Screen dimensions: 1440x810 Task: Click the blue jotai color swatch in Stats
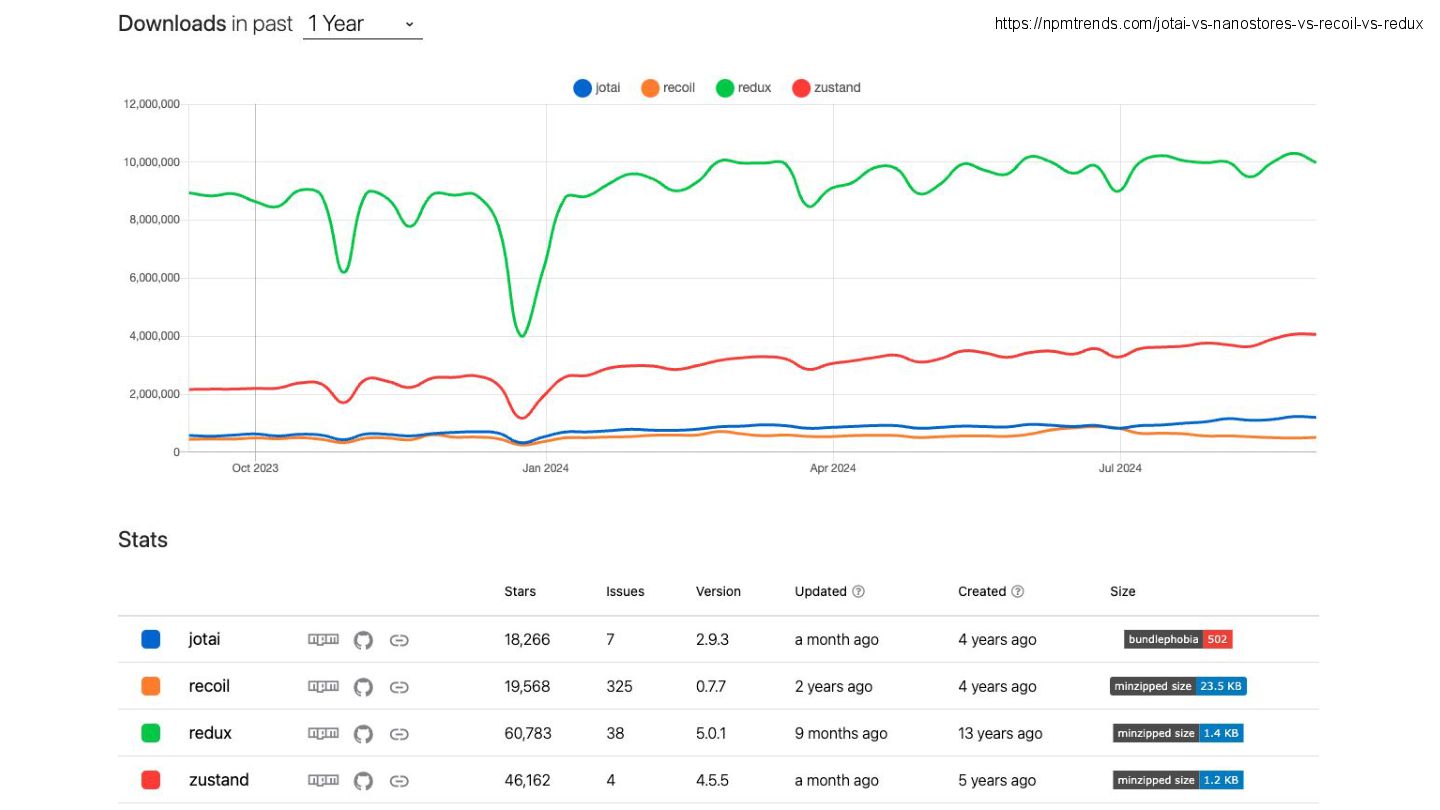(x=151, y=639)
